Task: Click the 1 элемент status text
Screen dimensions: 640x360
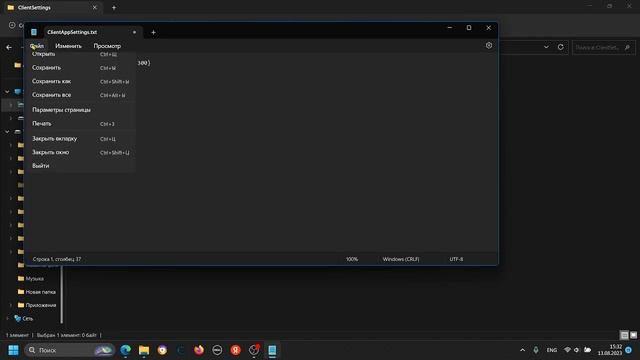Action: pyautogui.click(x=17, y=335)
